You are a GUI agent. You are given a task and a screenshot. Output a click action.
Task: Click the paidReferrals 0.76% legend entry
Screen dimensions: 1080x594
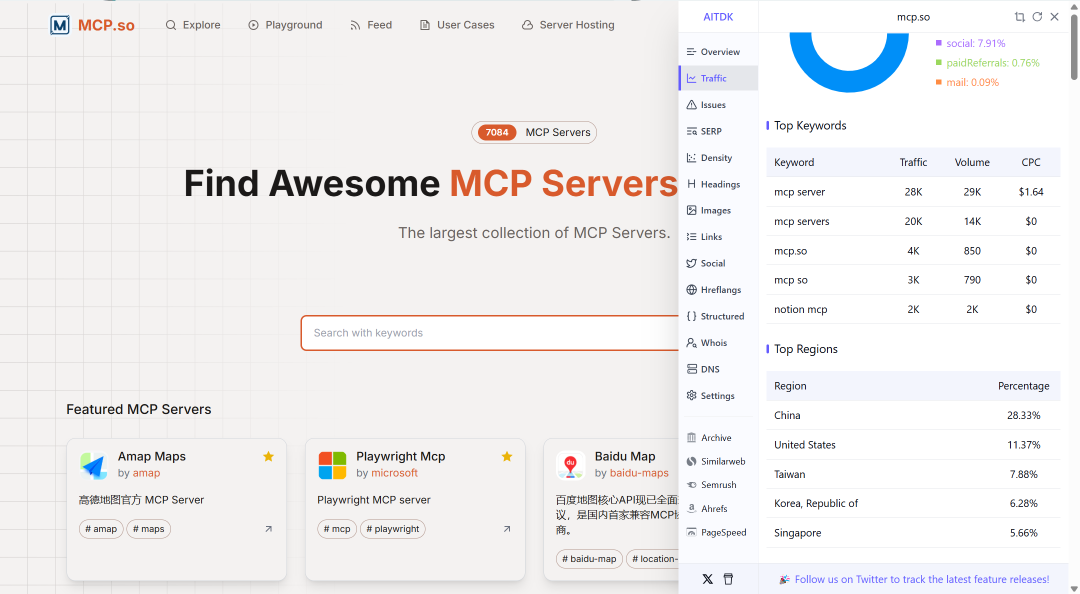coord(987,63)
